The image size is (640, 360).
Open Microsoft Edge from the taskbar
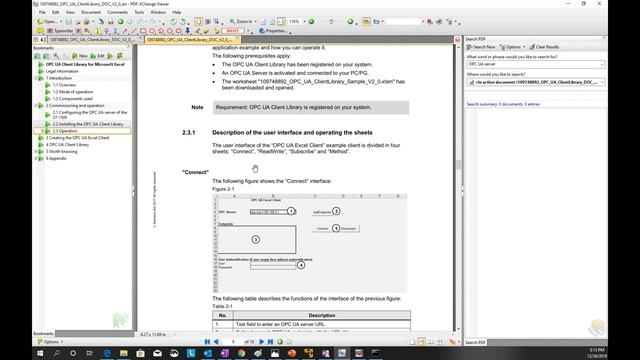coord(107,353)
